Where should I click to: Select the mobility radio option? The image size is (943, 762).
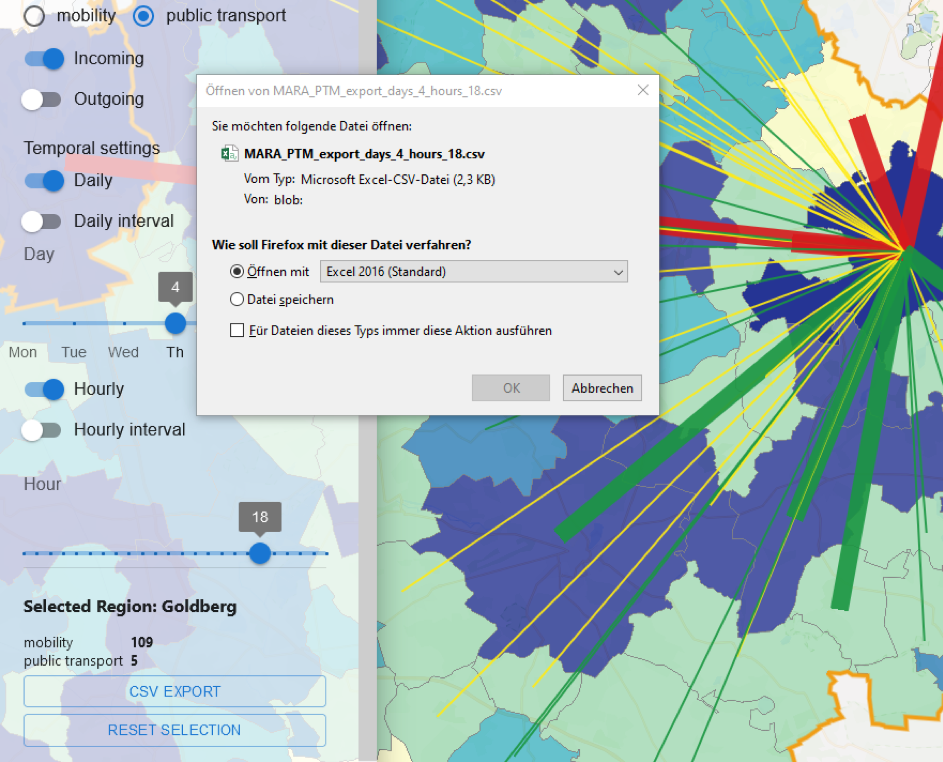[x=34, y=16]
